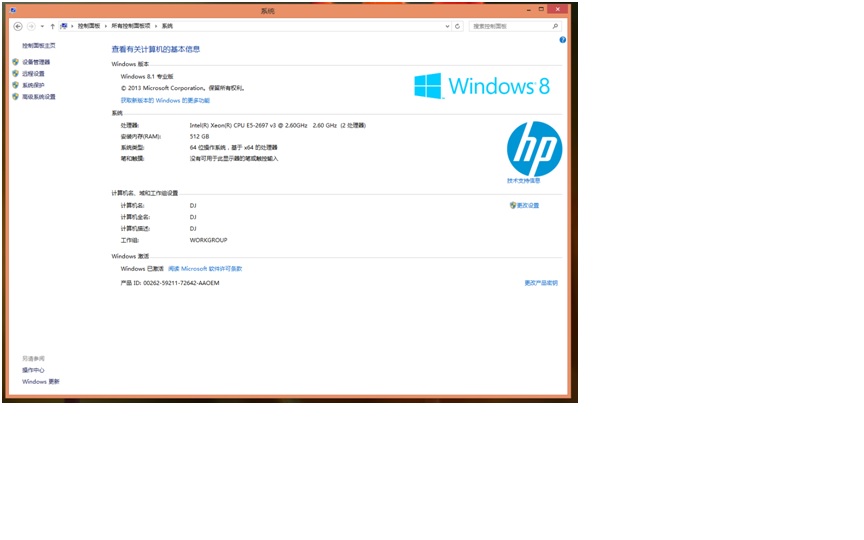Screen dimensions: 864x540
Task: Open 系统保护 from sidebar
Action: click(33, 85)
